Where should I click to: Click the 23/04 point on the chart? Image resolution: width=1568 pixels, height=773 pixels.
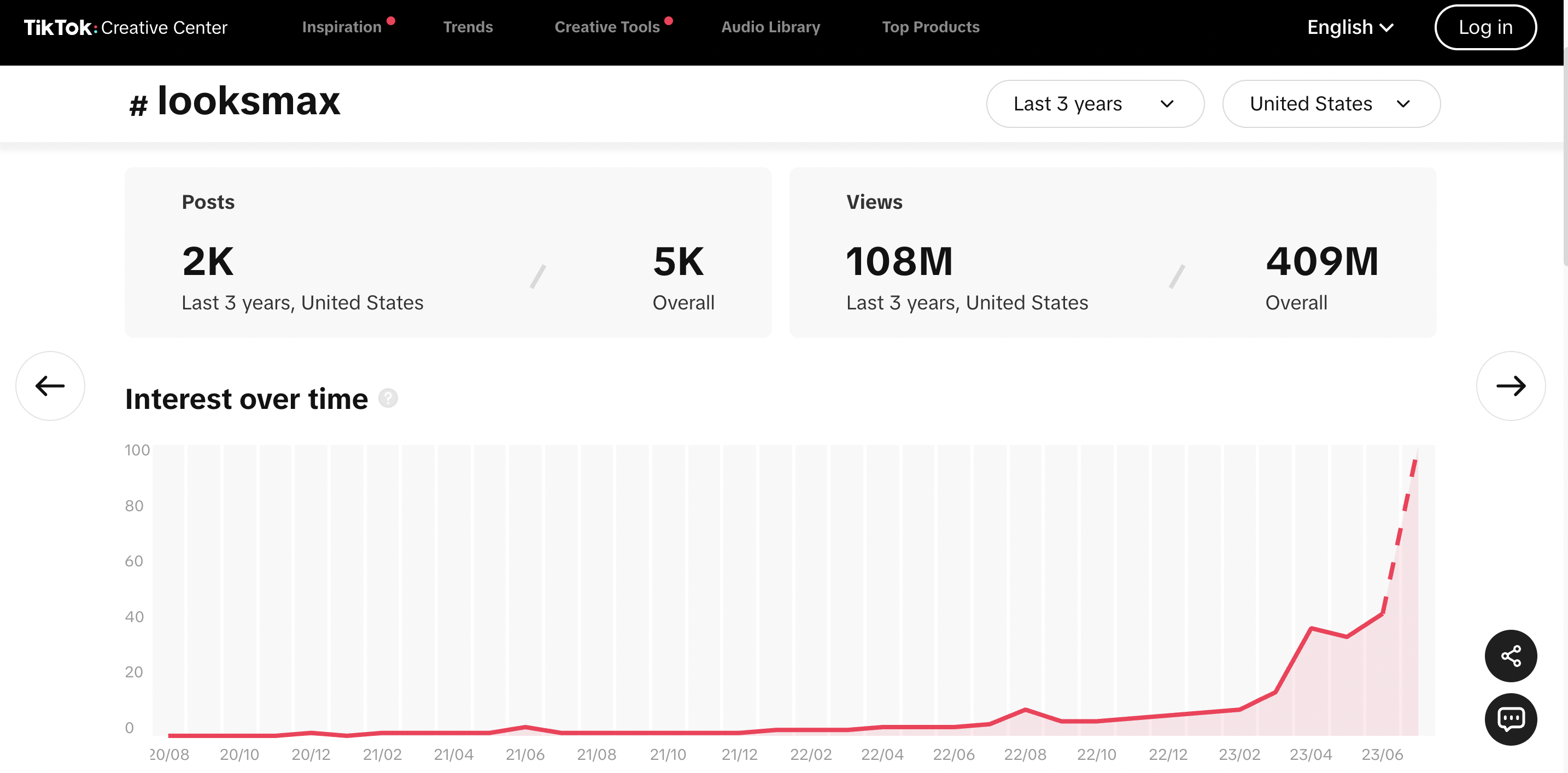(1310, 628)
